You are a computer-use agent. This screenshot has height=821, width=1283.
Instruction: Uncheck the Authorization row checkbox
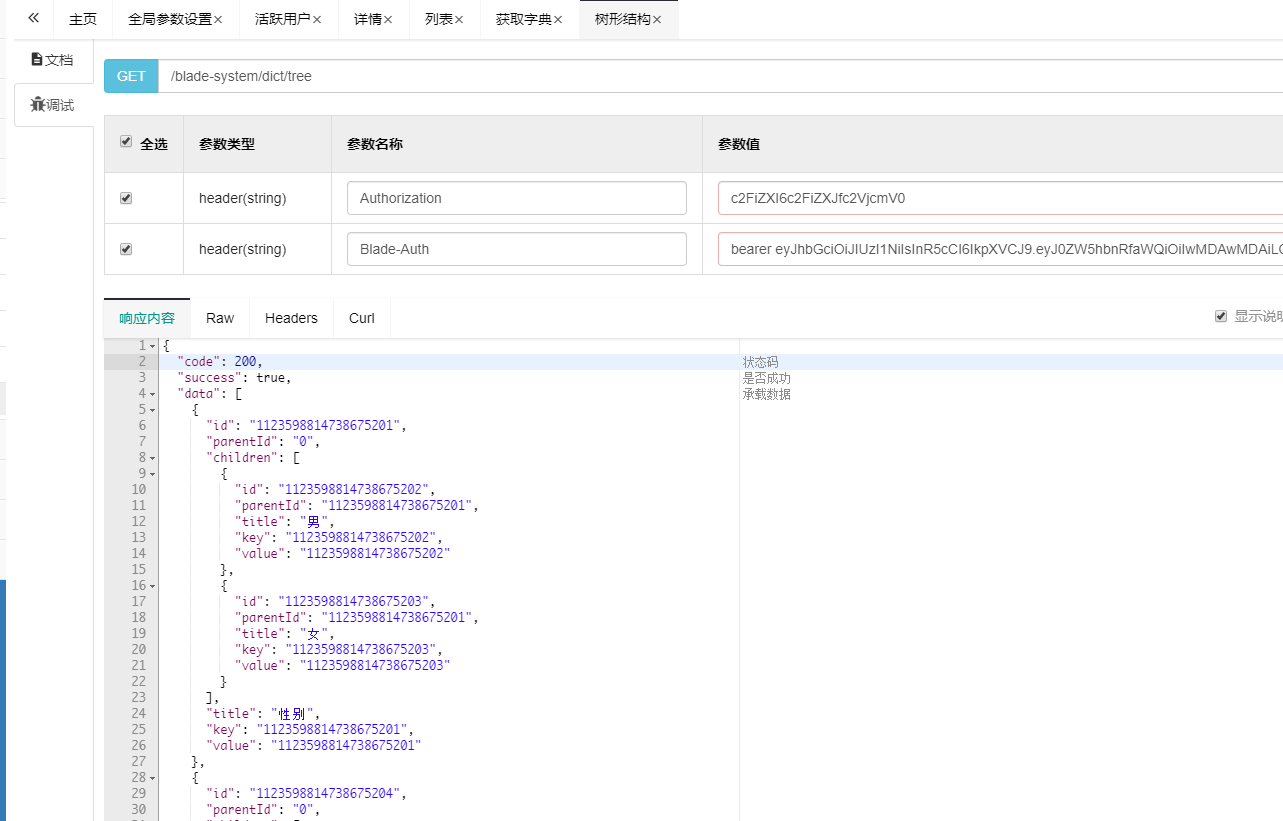[126, 198]
